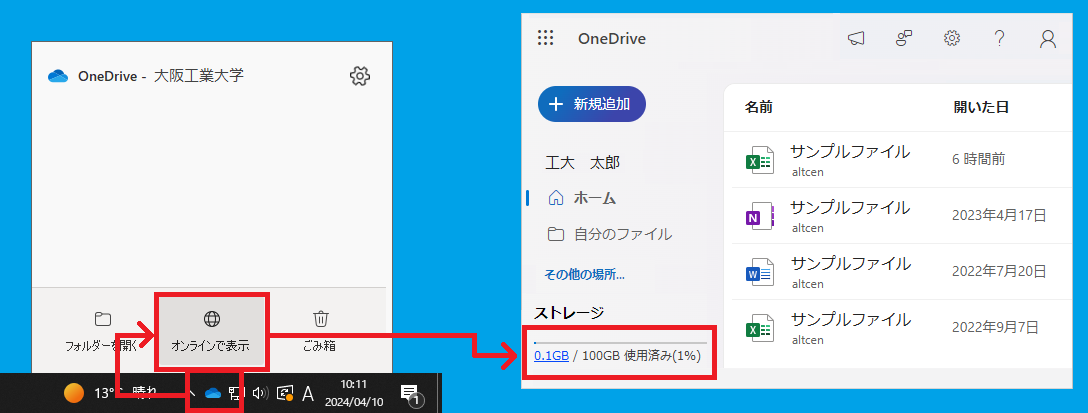The image size is (1088, 413).
Task: Click the 0.1GB storage link
Action: [552, 356]
